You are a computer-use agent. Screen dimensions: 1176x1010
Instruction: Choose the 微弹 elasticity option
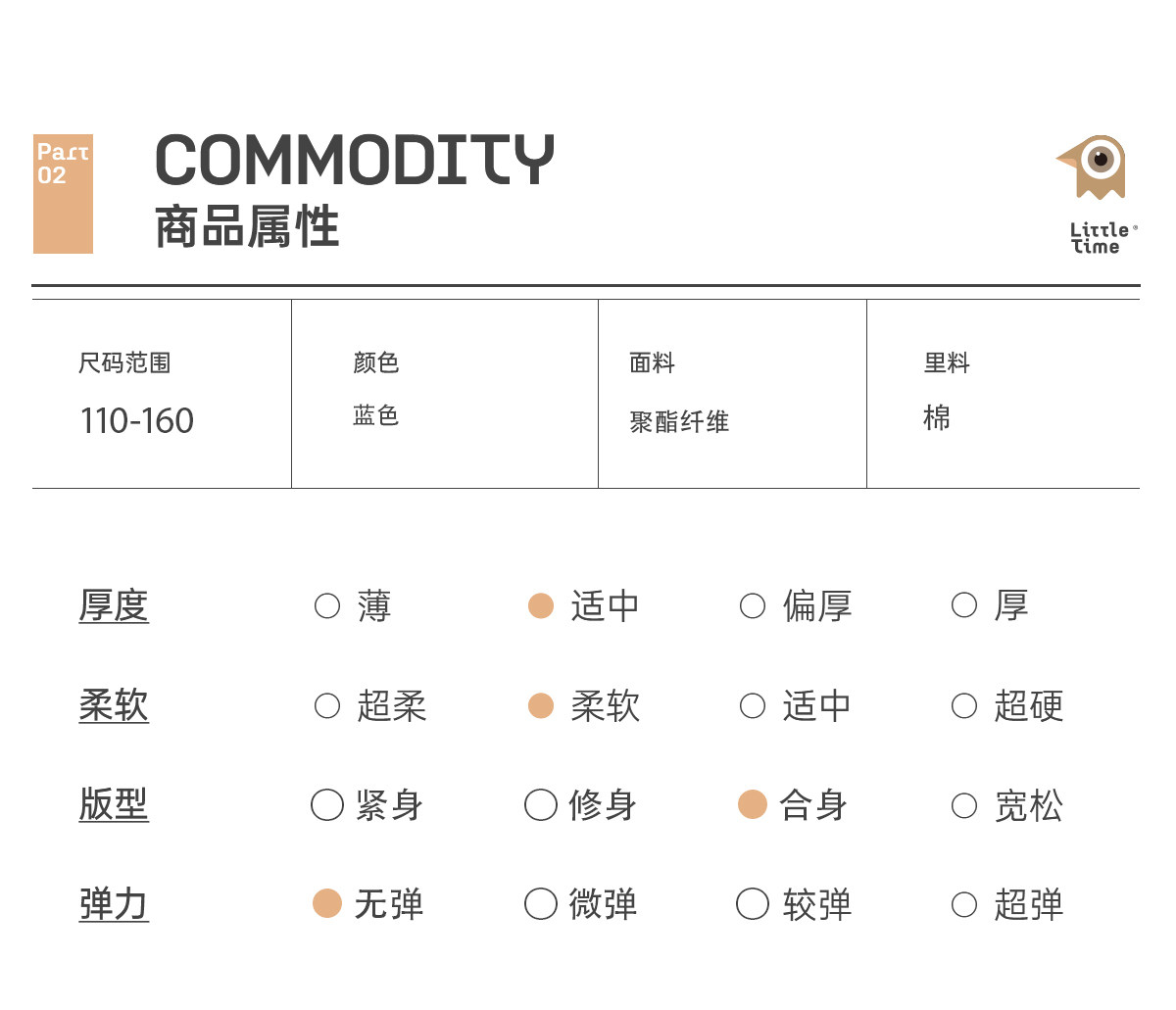tap(541, 904)
